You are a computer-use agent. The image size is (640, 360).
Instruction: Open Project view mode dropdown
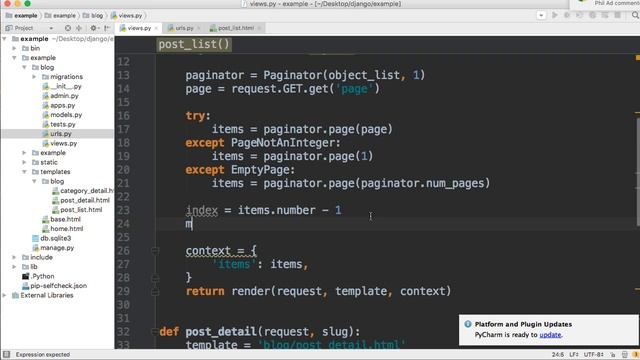[x=51, y=28]
